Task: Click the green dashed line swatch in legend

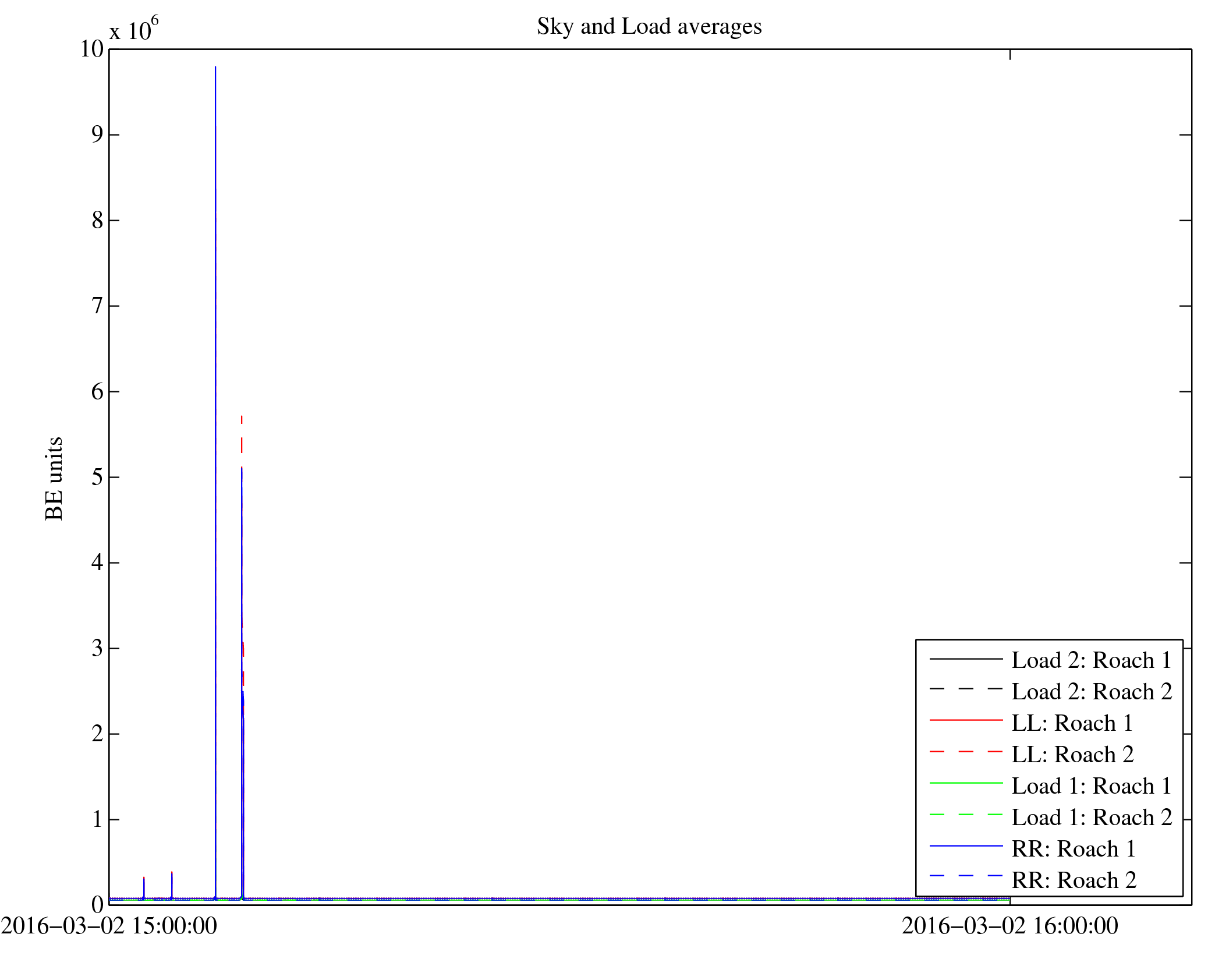Action: [966, 815]
